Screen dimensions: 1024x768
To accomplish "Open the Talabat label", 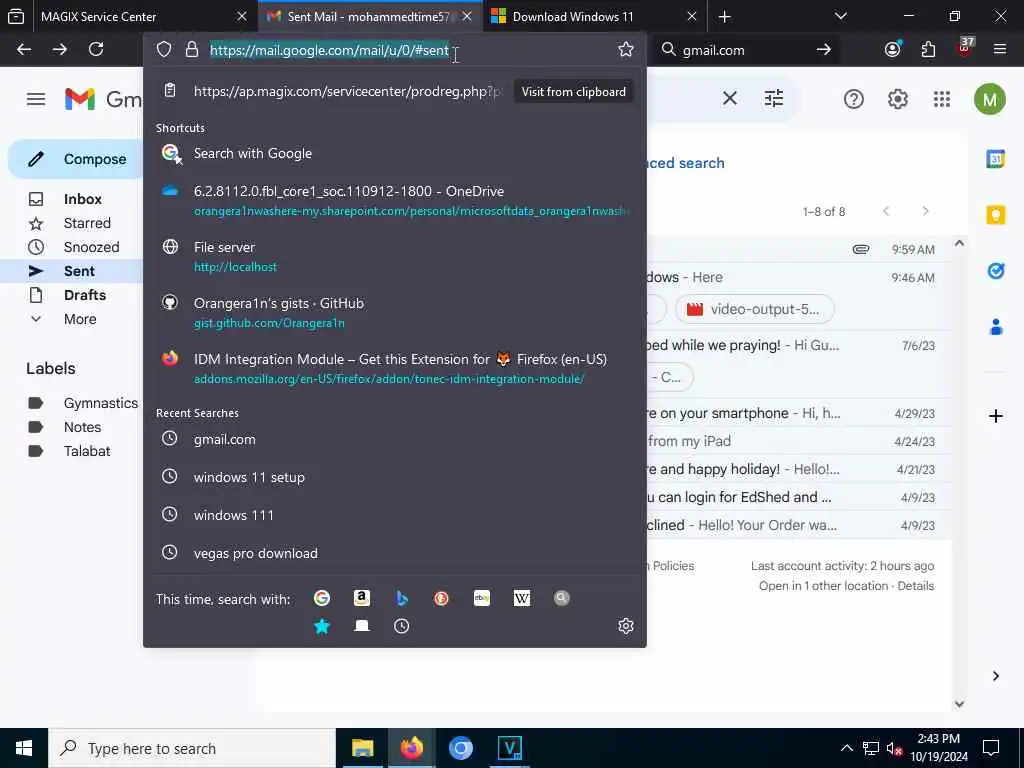I will pos(87,451).
